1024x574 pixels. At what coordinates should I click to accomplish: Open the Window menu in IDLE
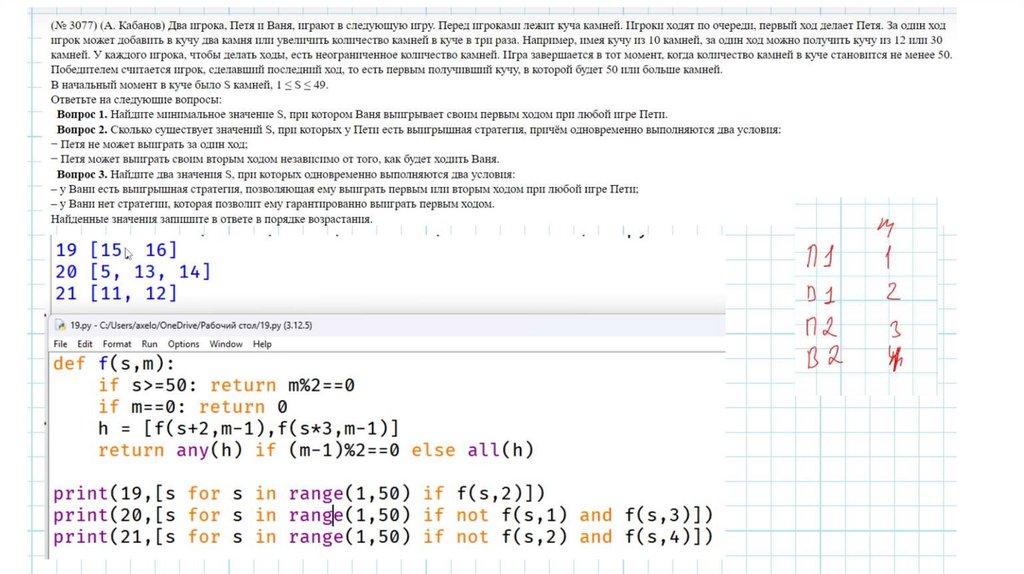tap(226, 343)
